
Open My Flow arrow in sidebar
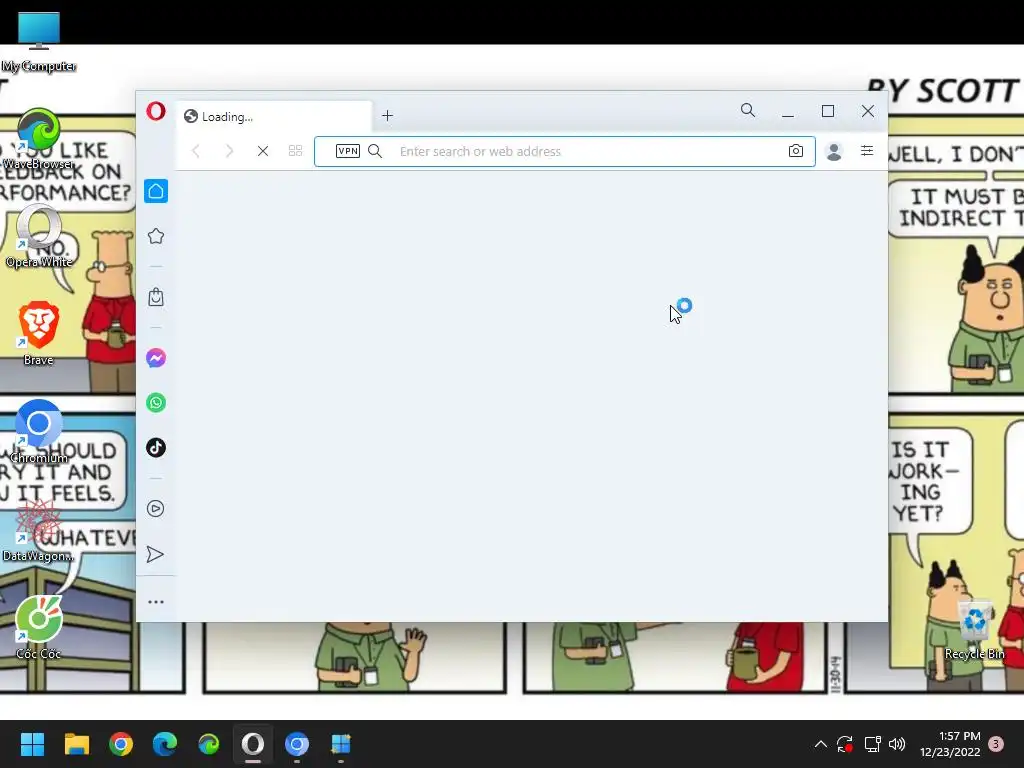[155, 554]
